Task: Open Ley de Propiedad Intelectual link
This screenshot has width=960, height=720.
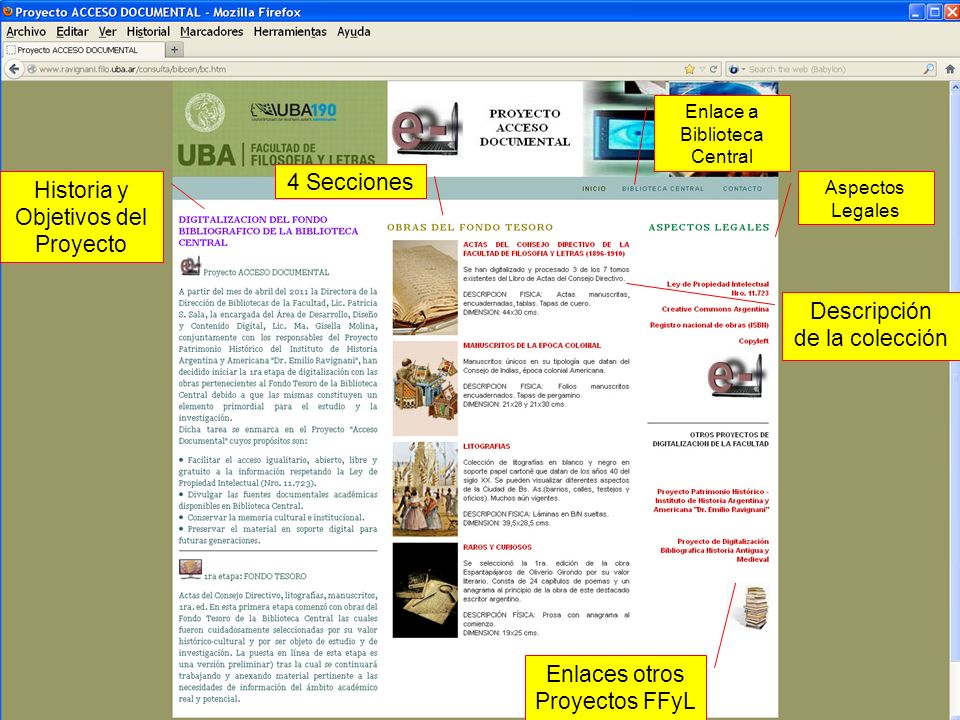Action: [718, 288]
